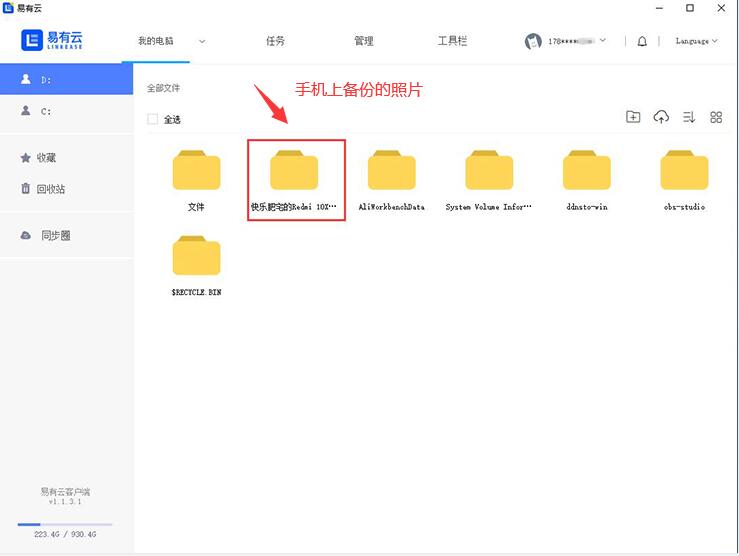Open the sort order icon
The image size is (739, 556).
(x=689, y=117)
